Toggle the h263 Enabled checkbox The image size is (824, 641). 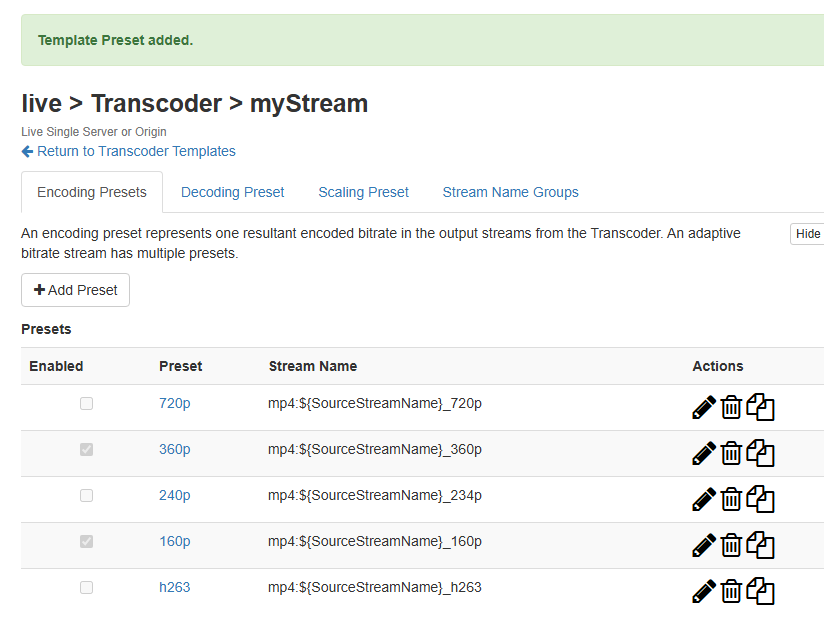[x=87, y=588]
